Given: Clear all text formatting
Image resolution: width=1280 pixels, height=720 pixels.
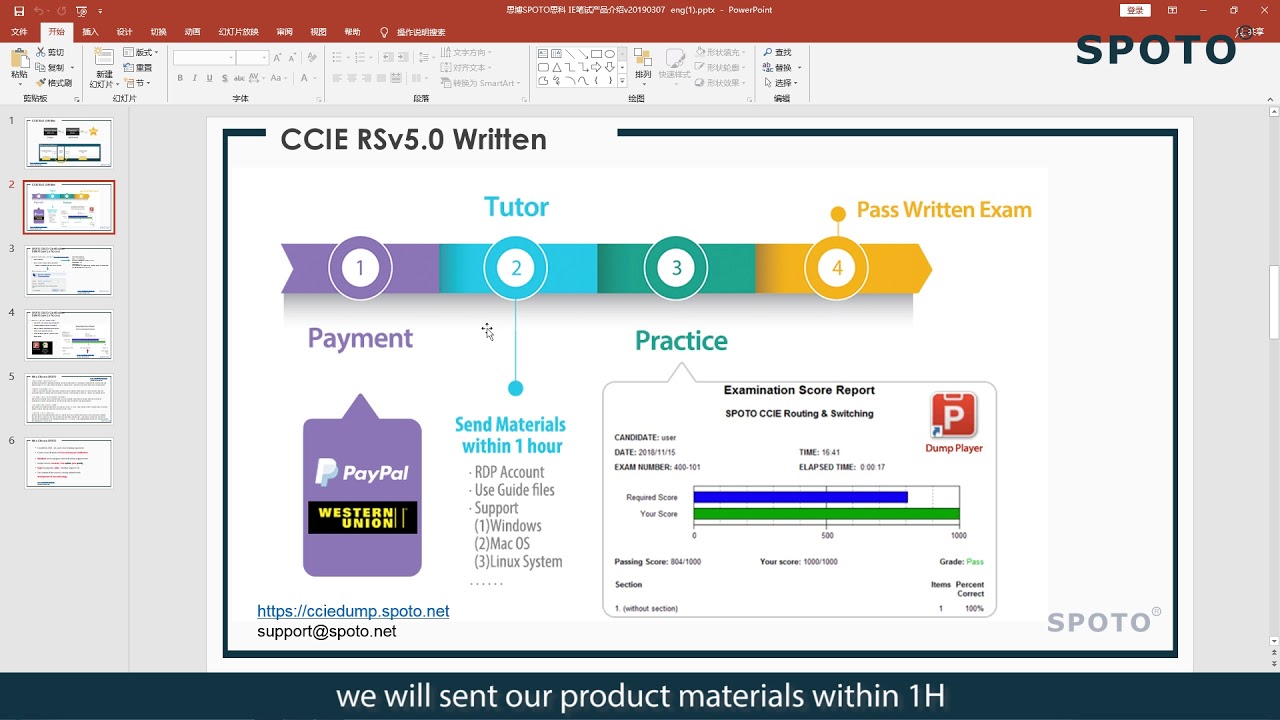Looking at the screenshot, I should (x=313, y=58).
